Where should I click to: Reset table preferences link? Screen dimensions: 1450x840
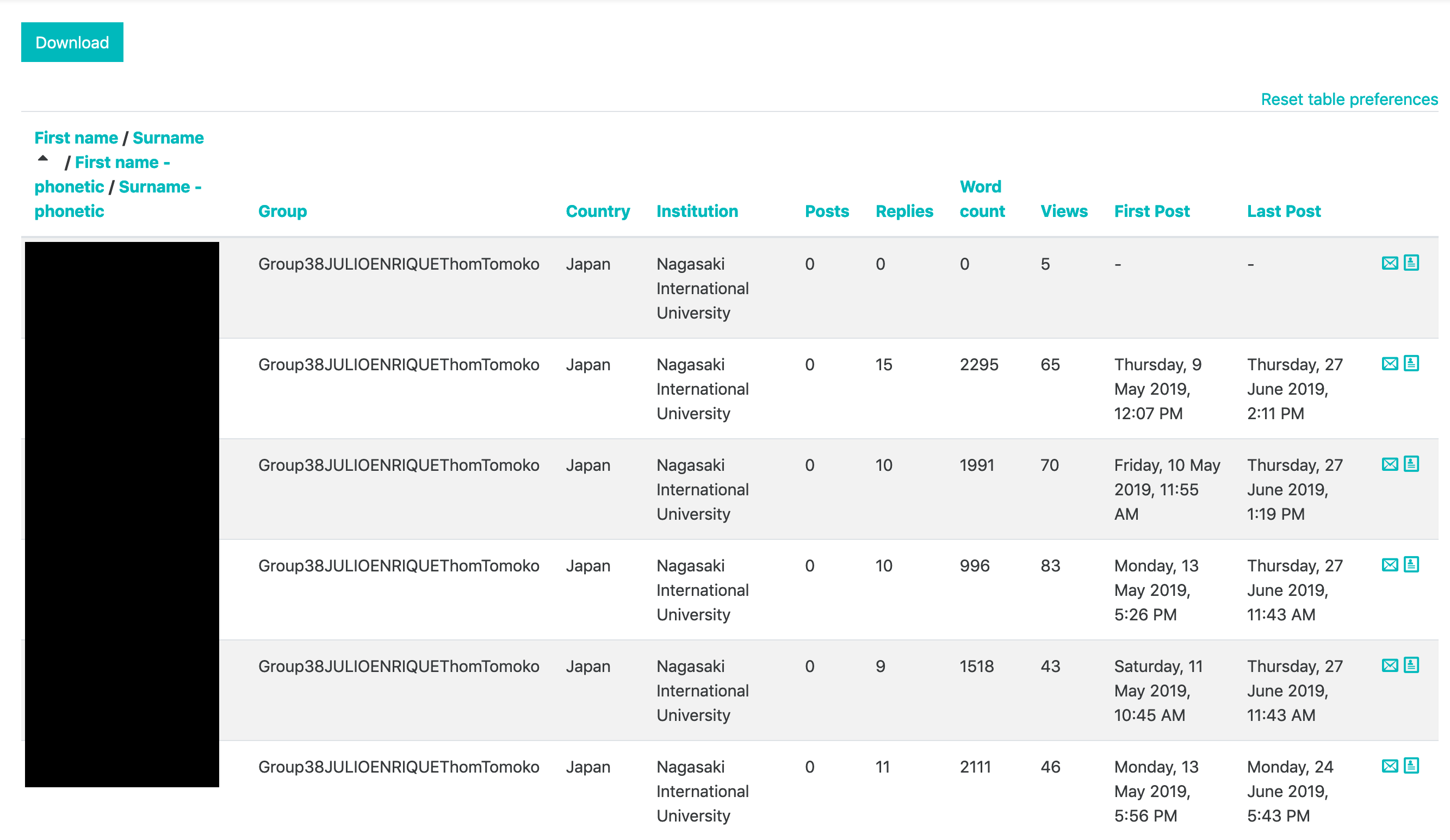1349,99
